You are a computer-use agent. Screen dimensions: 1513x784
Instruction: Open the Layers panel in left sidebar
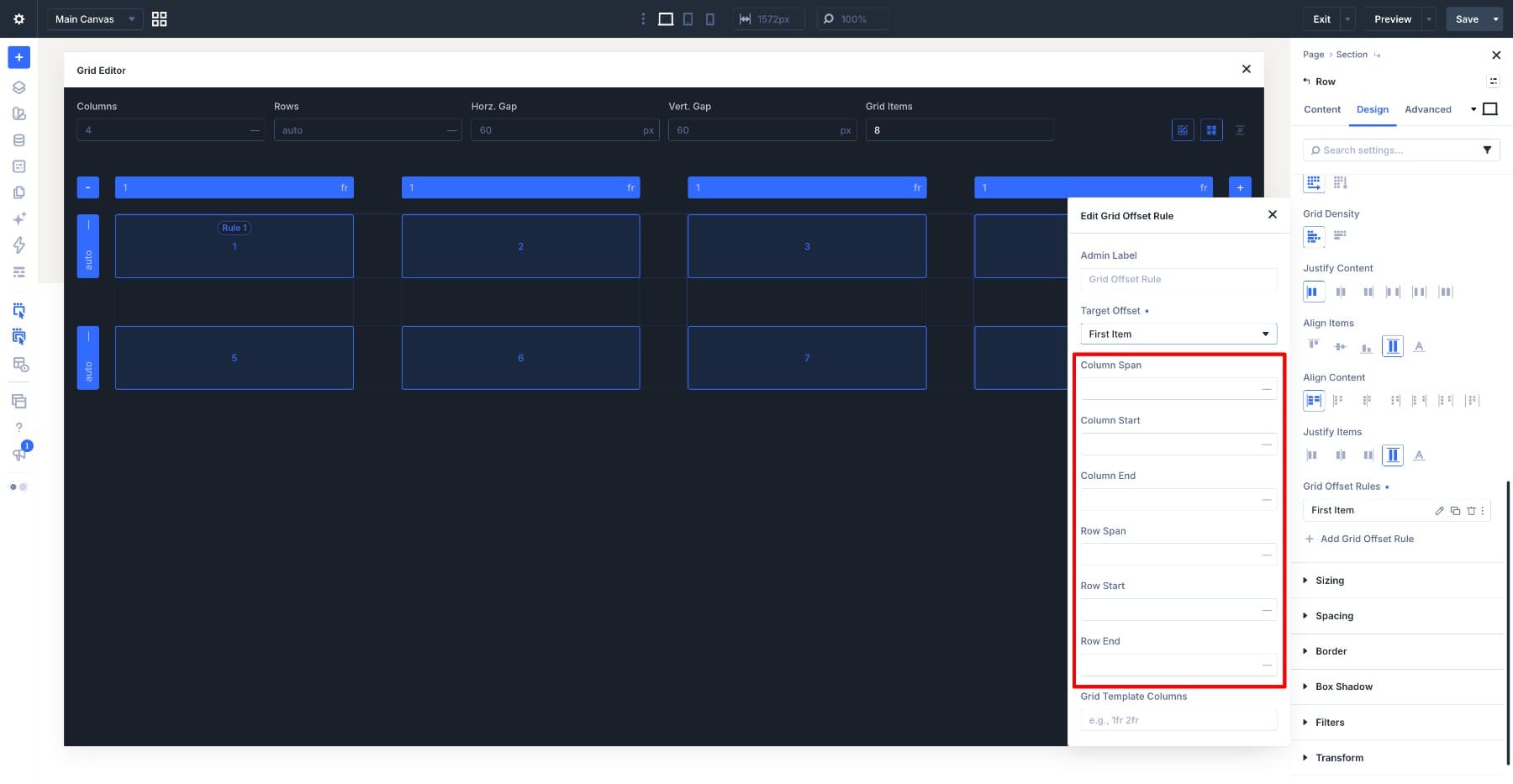[18, 87]
